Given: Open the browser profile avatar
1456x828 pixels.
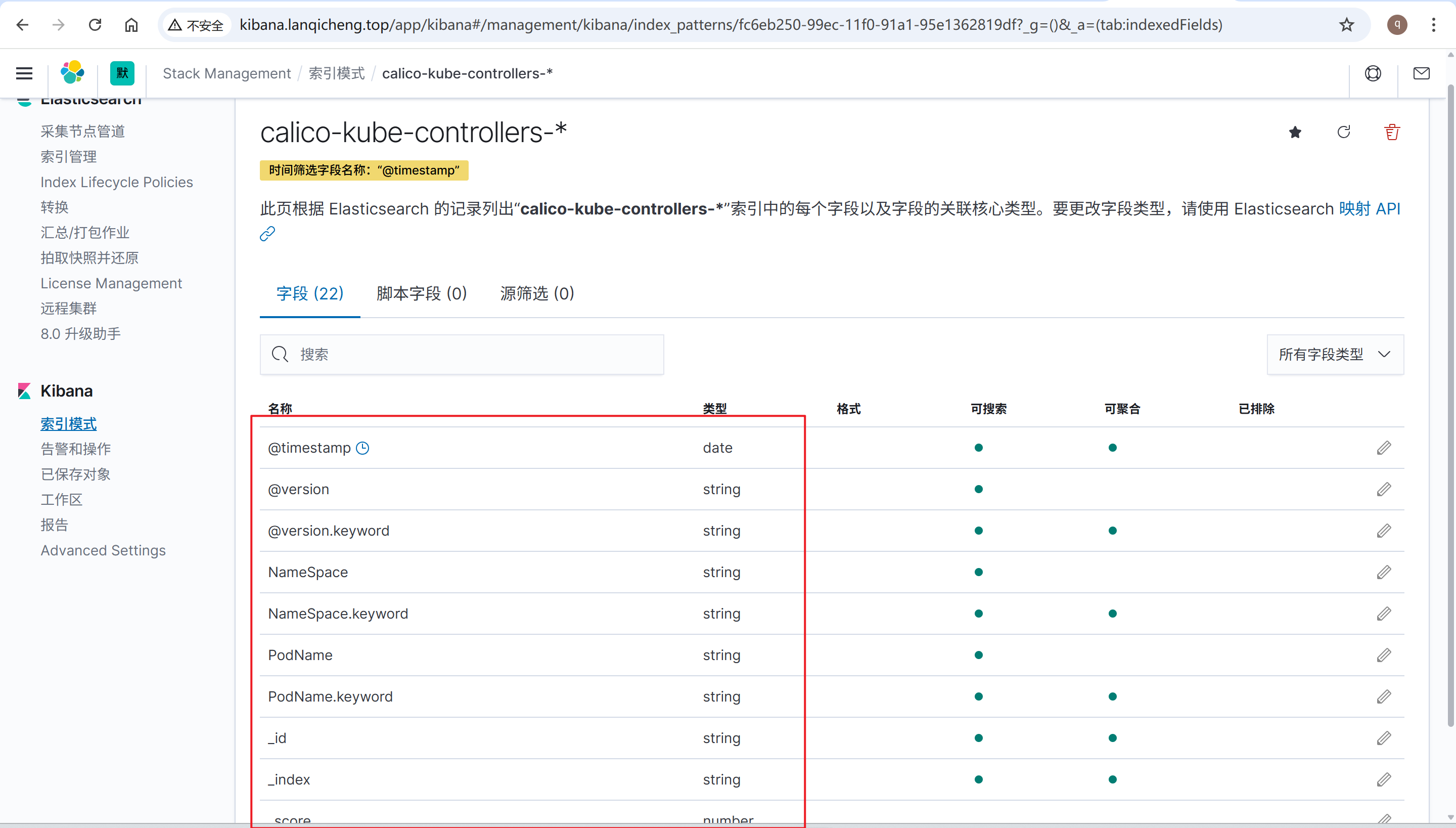Looking at the screenshot, I should (1397, 25).
